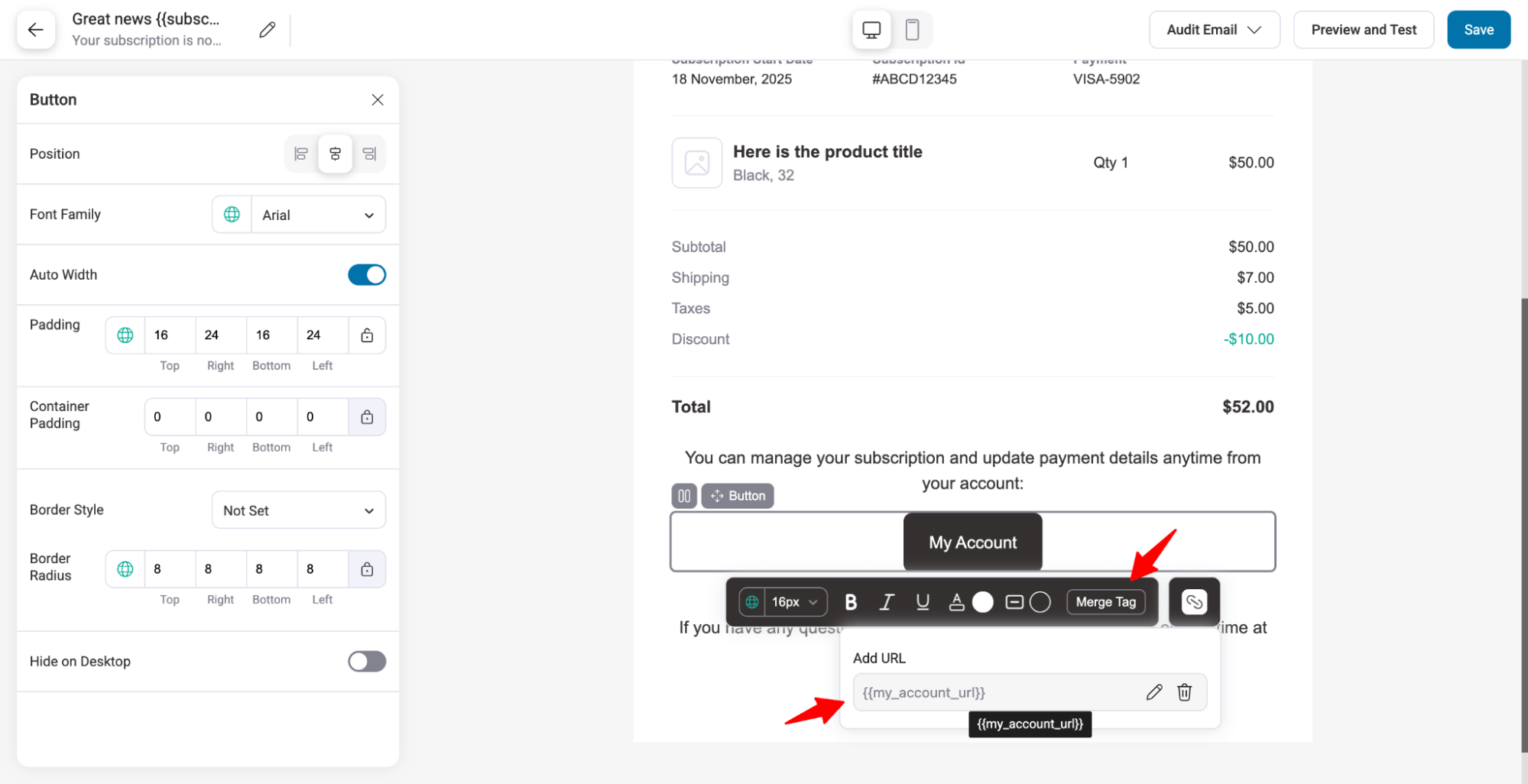1528x784 pixels.
Task: Switch to desktop preview view
Action: (x=871, y=30)
